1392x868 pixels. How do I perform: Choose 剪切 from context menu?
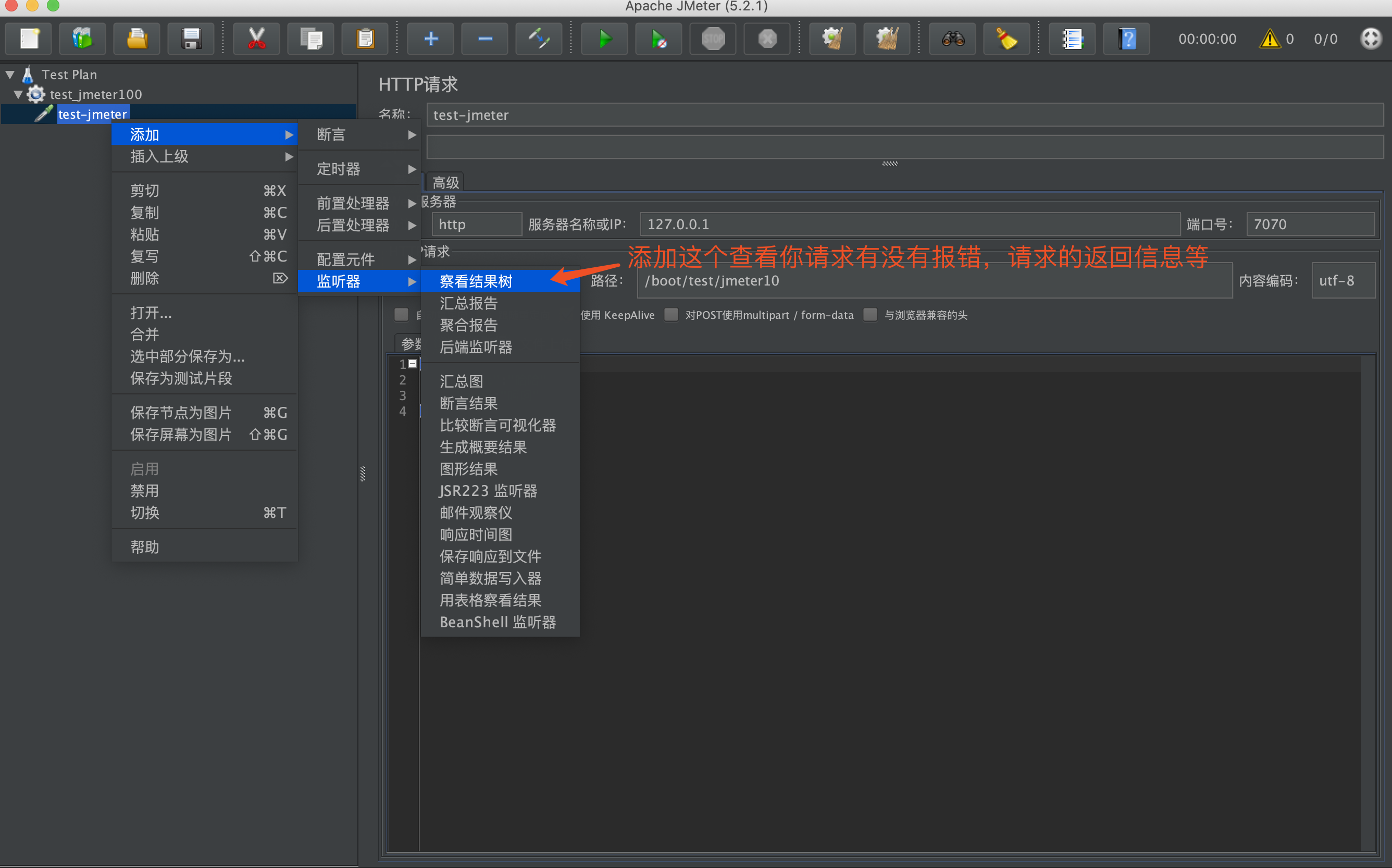(x=205, y=191)
